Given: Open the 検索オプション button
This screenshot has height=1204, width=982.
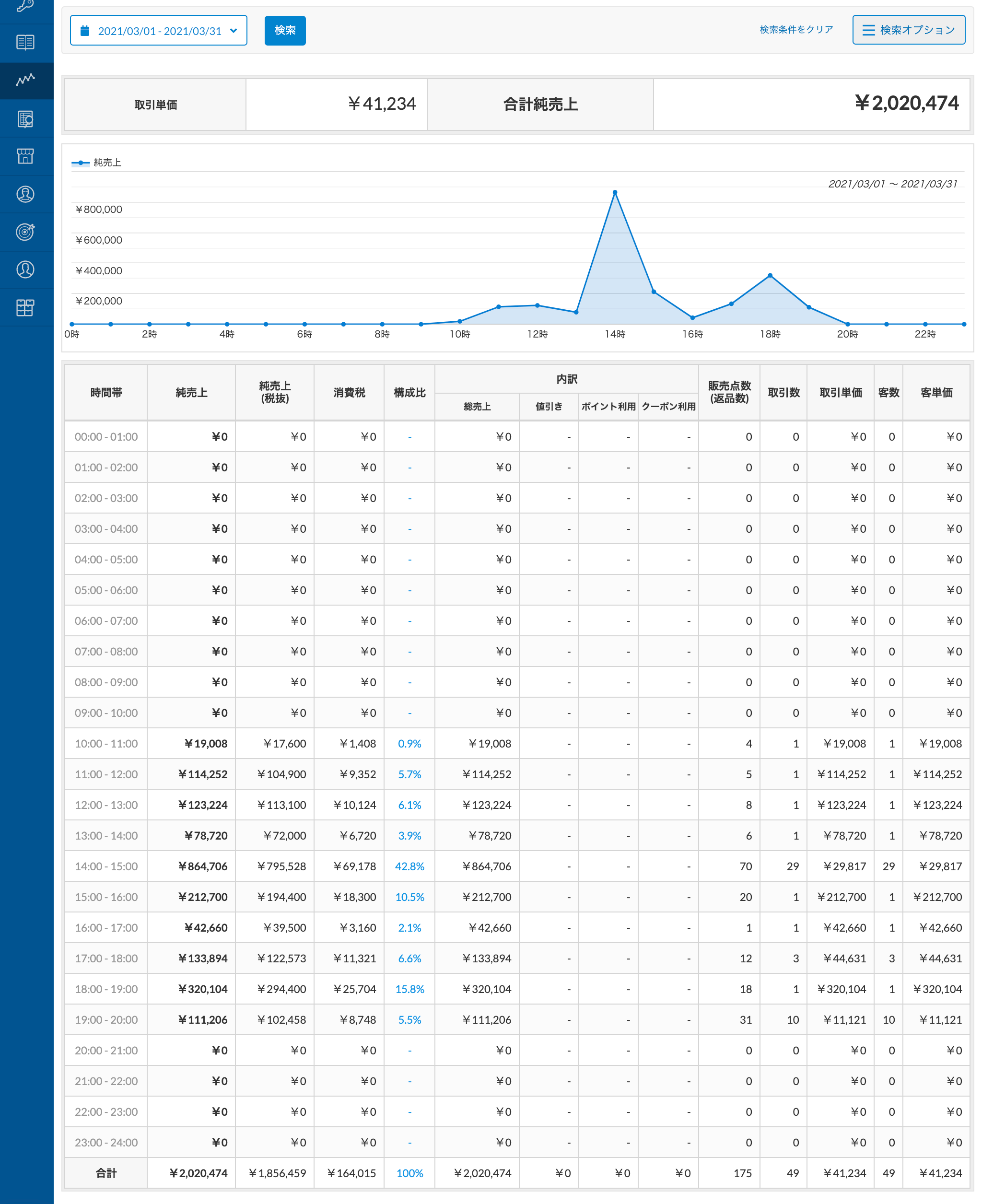Looking at the screenshot, I should point(909,30).
